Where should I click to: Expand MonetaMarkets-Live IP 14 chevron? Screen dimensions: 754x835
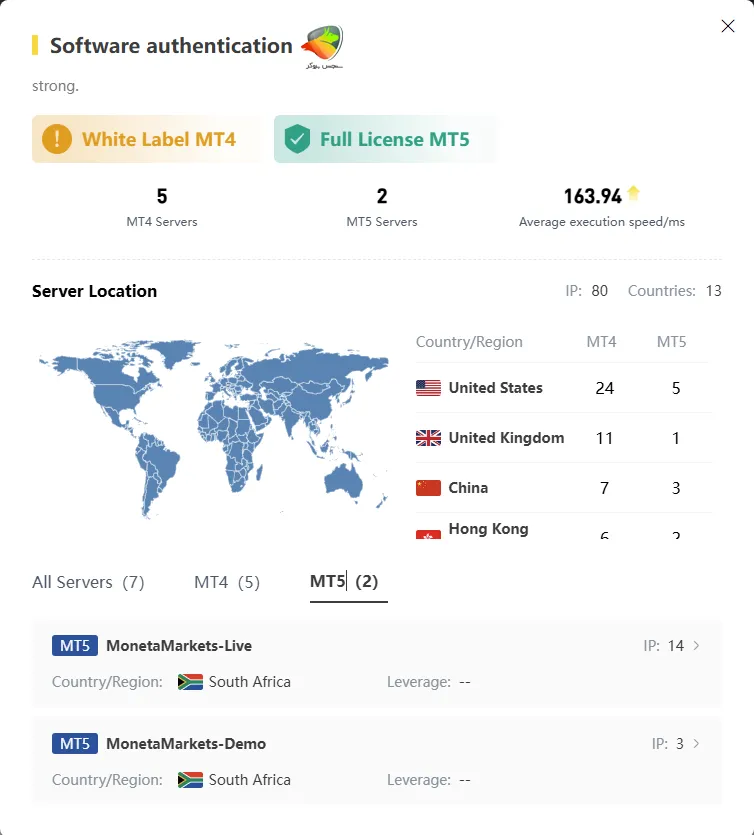click(697, 646)
